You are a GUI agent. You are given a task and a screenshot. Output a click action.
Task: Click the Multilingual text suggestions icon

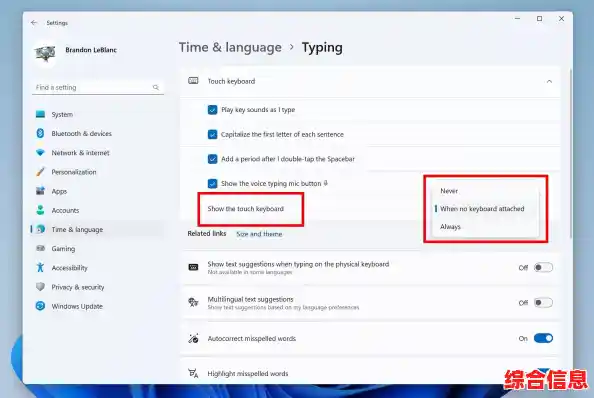point(193,302)
